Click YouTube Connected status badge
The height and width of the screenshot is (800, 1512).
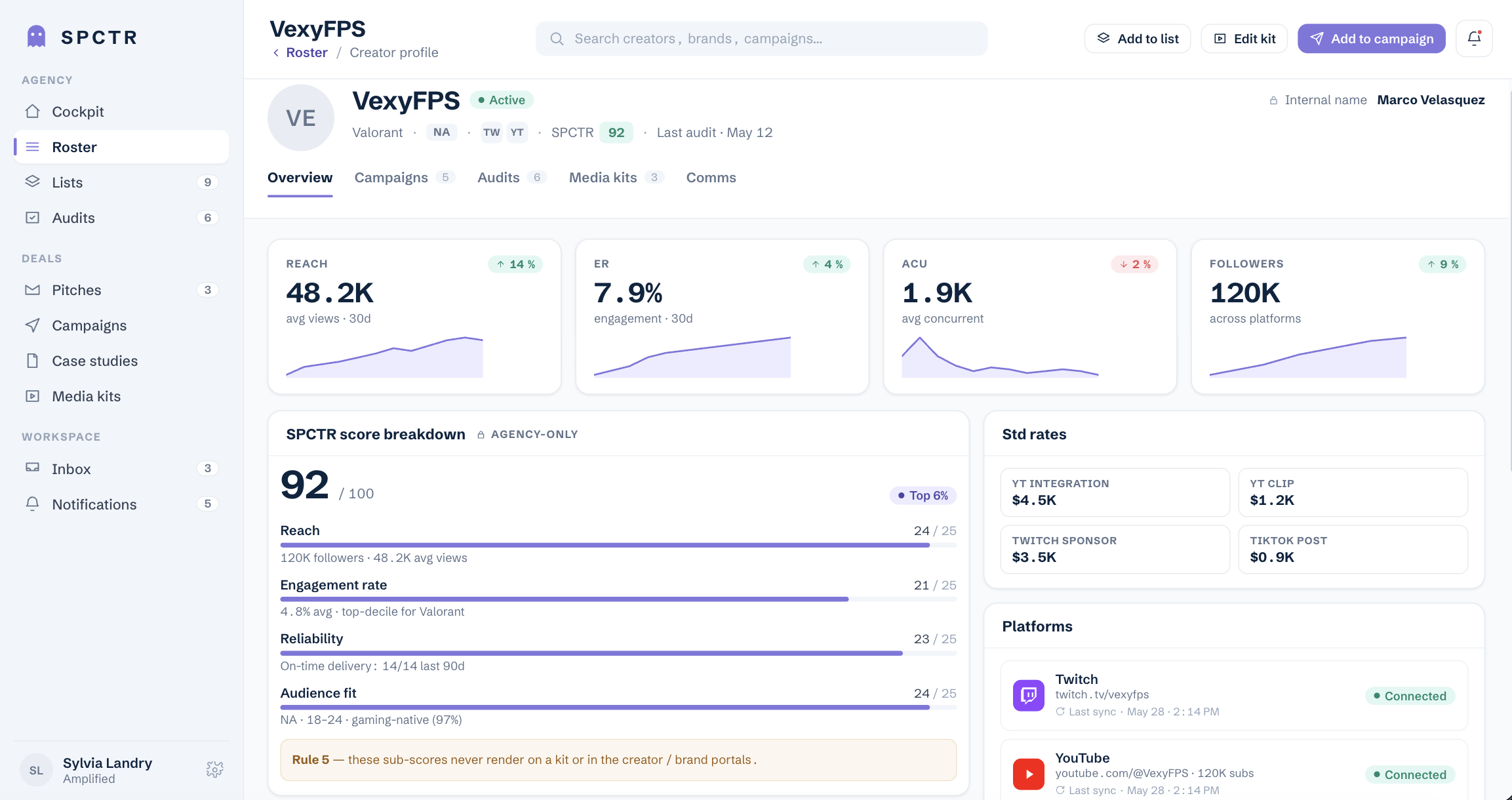click(1410, 774)
